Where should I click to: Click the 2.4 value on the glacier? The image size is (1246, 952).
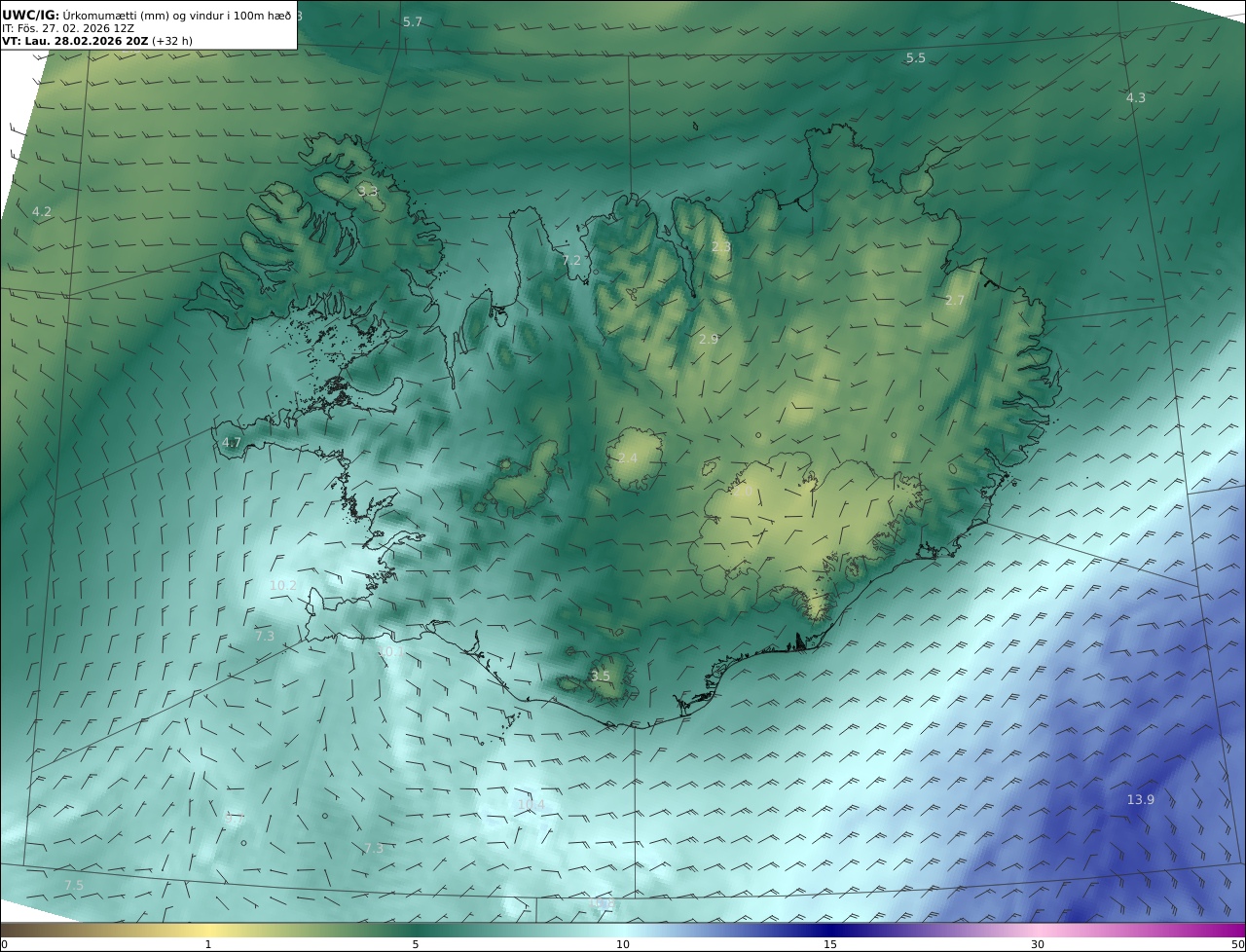click(628, 458)
